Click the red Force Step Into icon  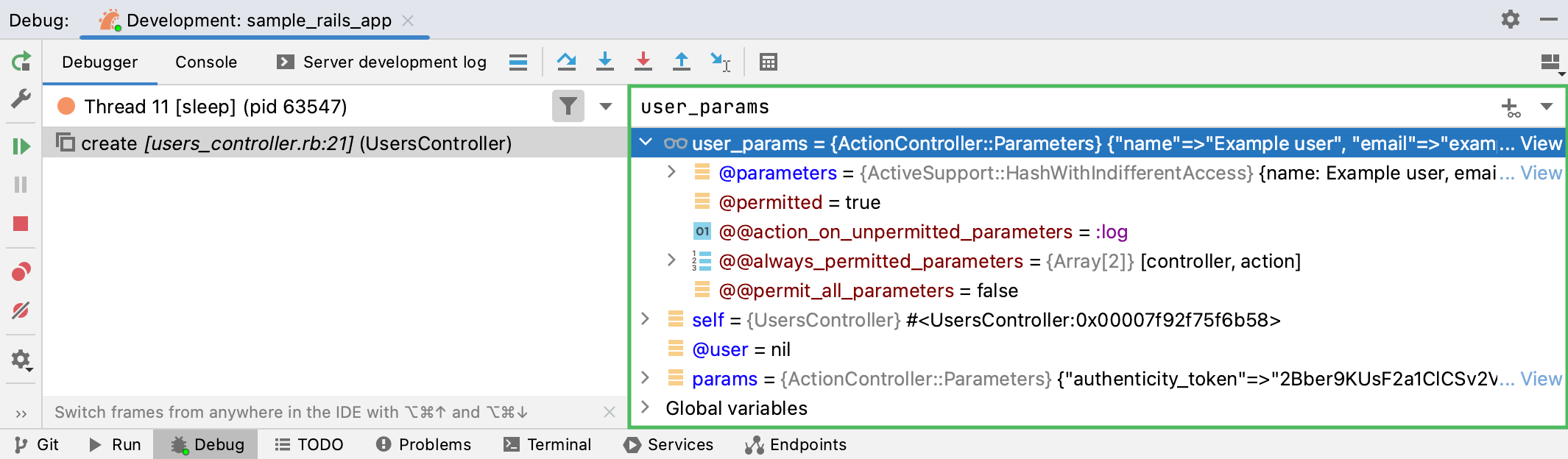(643, 62)
